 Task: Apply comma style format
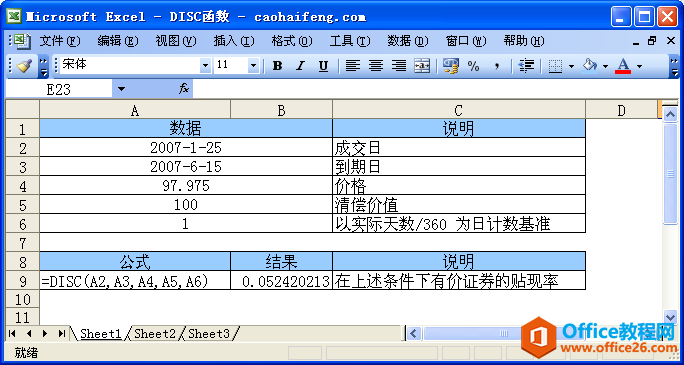[x=497, y=66]
